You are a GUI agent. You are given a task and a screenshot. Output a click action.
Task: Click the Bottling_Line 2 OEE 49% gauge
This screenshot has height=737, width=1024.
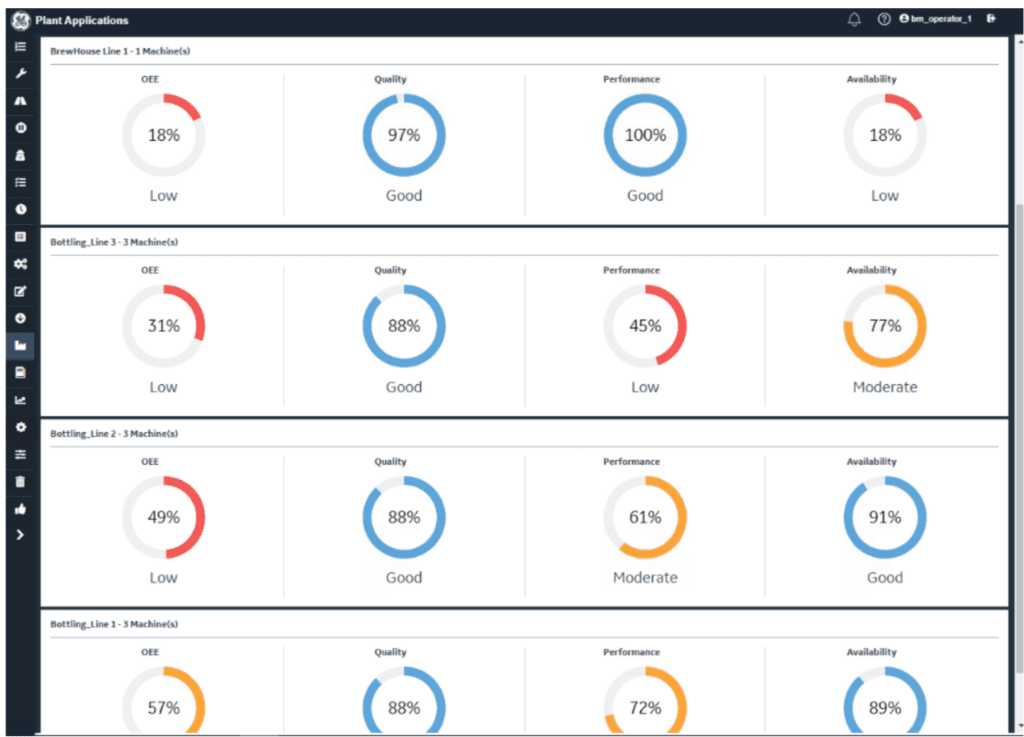(164, 517)
